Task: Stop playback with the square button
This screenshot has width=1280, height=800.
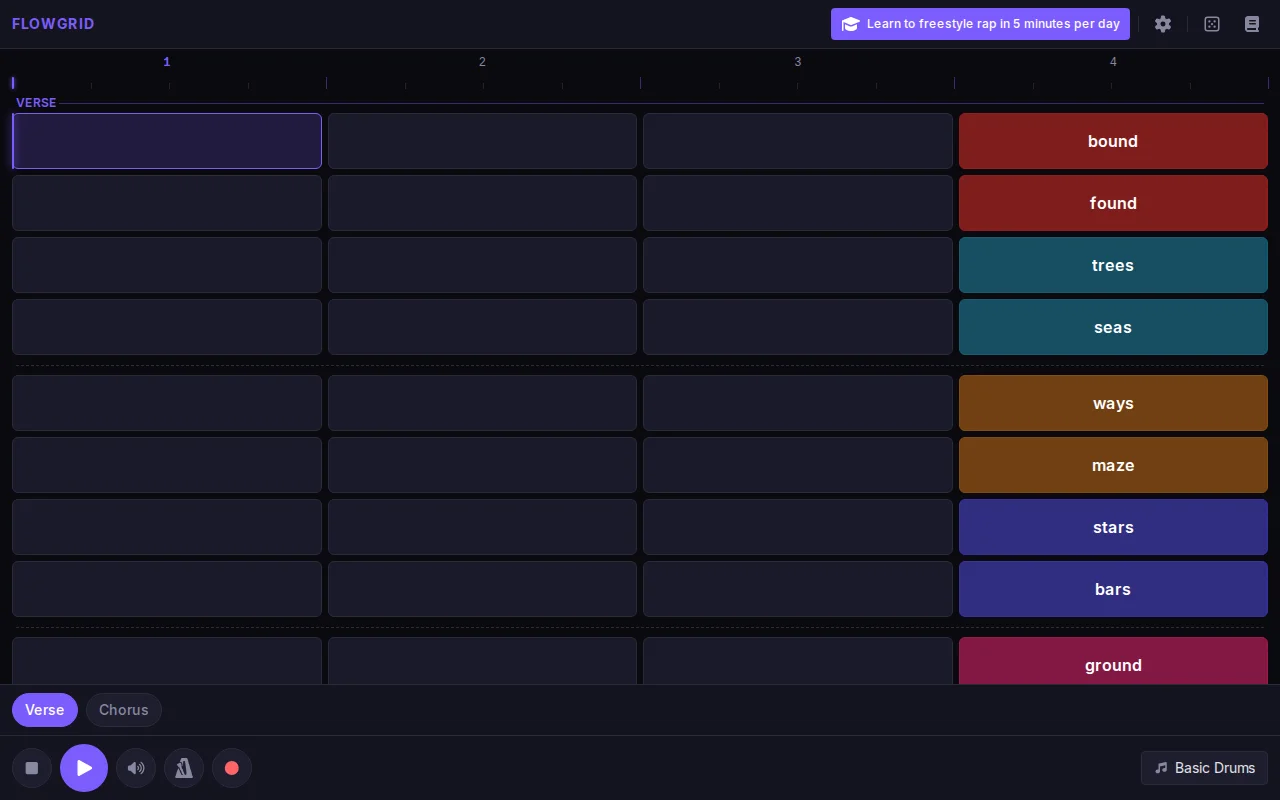Action: click(32, 768)
